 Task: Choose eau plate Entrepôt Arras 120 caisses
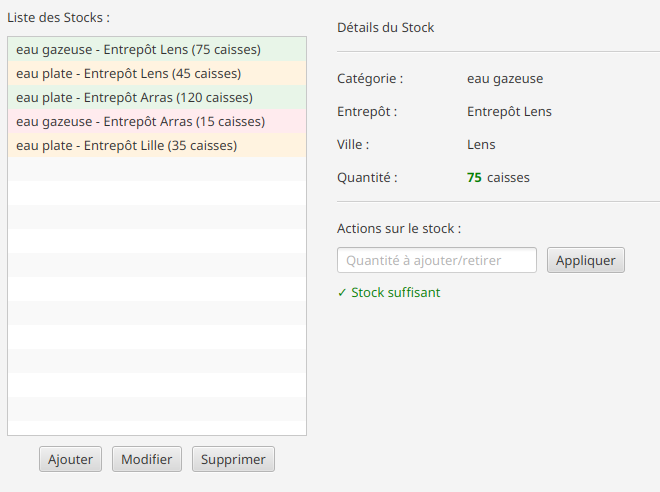click(x=157, y=97)
